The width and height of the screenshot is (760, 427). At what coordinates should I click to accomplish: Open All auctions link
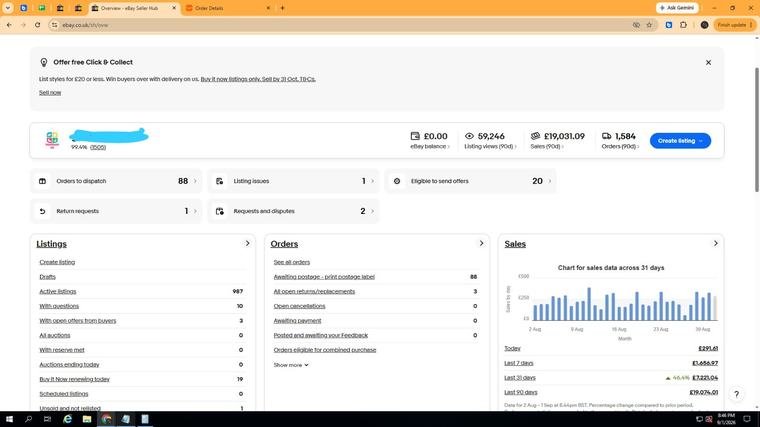click(x=55, y=335)
